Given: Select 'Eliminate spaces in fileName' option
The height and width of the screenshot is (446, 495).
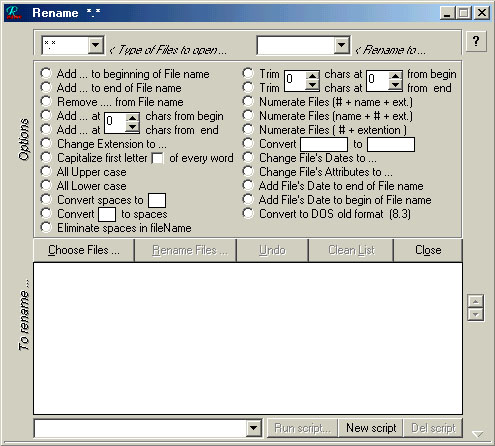Looking at the screenshot, I should pyautogui.click(x=46, y=227).
